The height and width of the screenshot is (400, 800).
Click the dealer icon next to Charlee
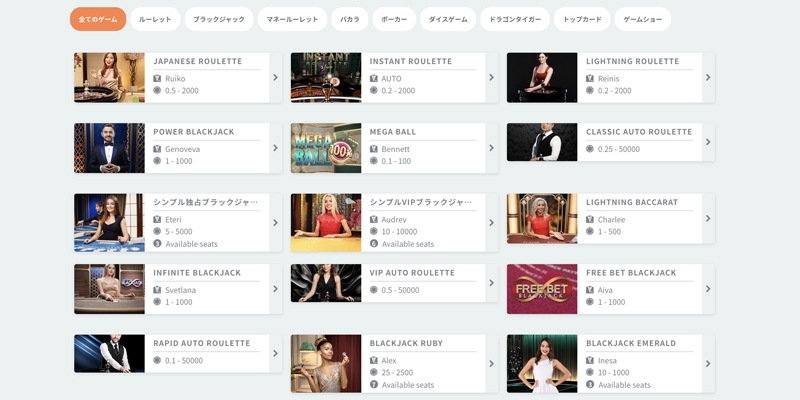(x=590, y=219)
